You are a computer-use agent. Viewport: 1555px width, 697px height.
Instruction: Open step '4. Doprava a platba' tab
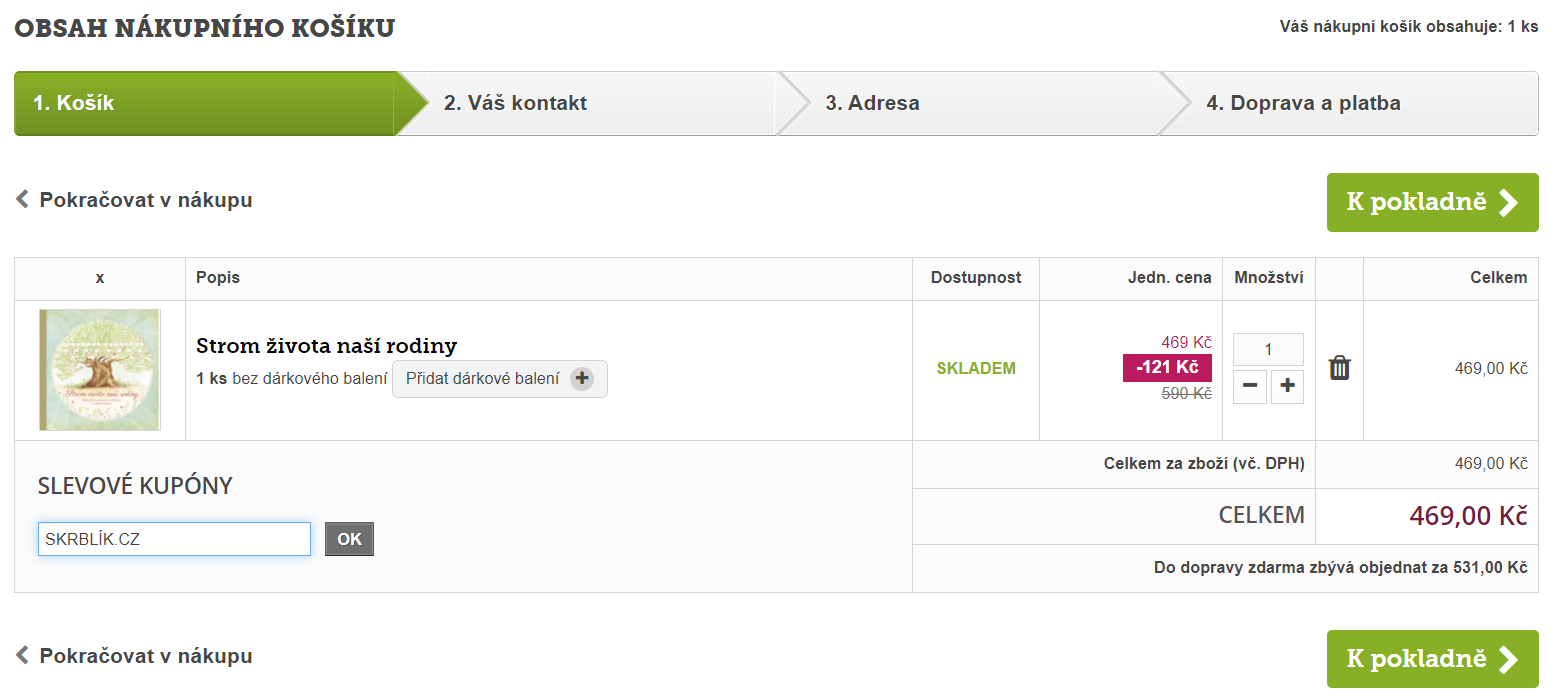point(1302,103)
